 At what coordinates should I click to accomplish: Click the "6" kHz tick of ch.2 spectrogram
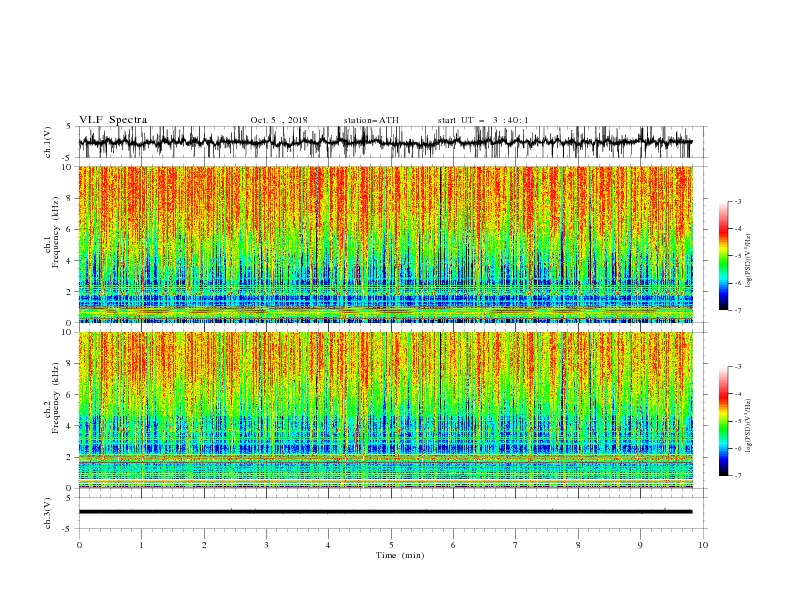69,395
